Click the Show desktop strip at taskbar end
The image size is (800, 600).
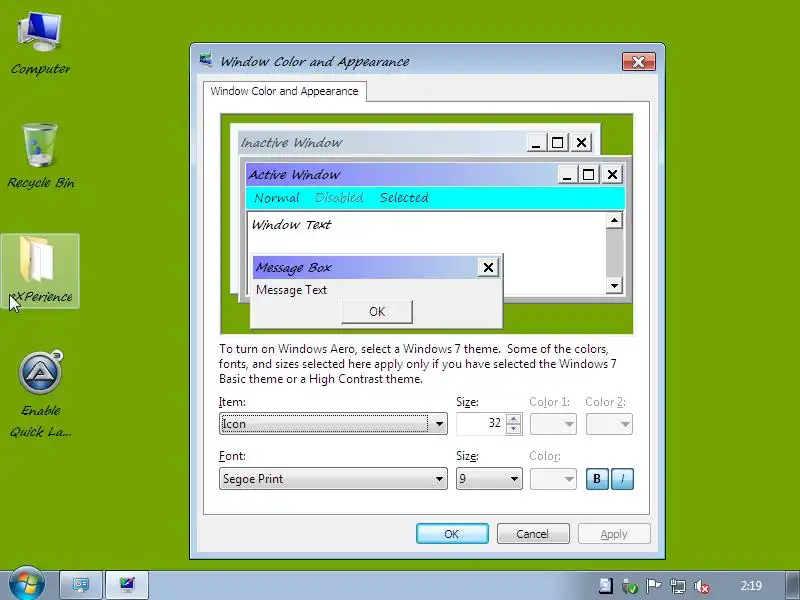click(x=793, y=585)
